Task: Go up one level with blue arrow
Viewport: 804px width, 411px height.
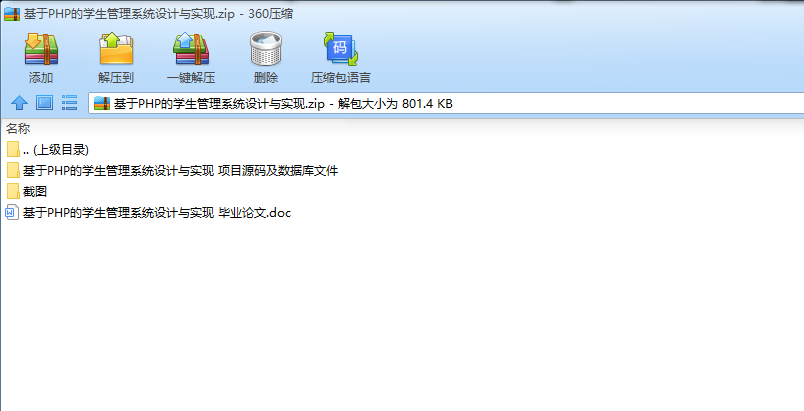Action: click(x=19, y=103)
